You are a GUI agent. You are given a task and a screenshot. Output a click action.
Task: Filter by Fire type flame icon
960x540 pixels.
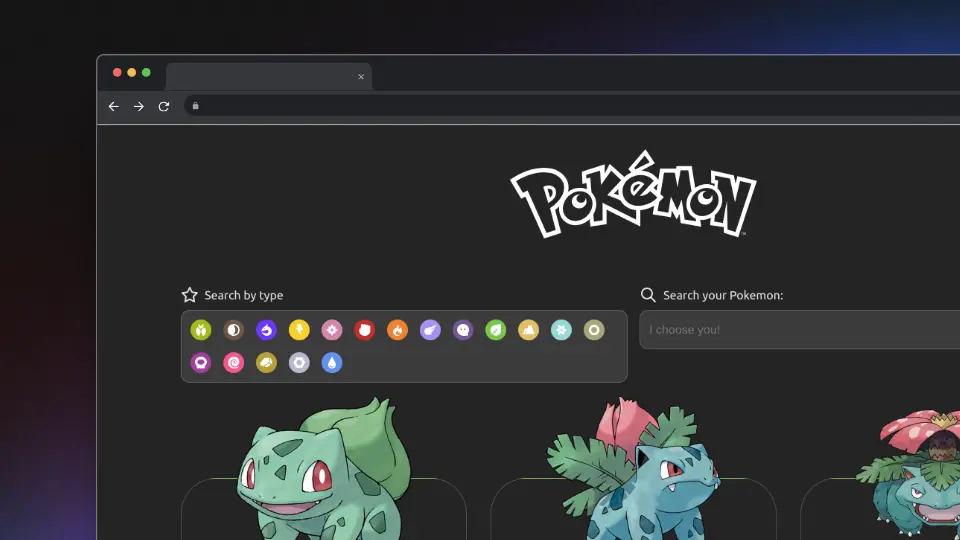(x=397, y=330)
